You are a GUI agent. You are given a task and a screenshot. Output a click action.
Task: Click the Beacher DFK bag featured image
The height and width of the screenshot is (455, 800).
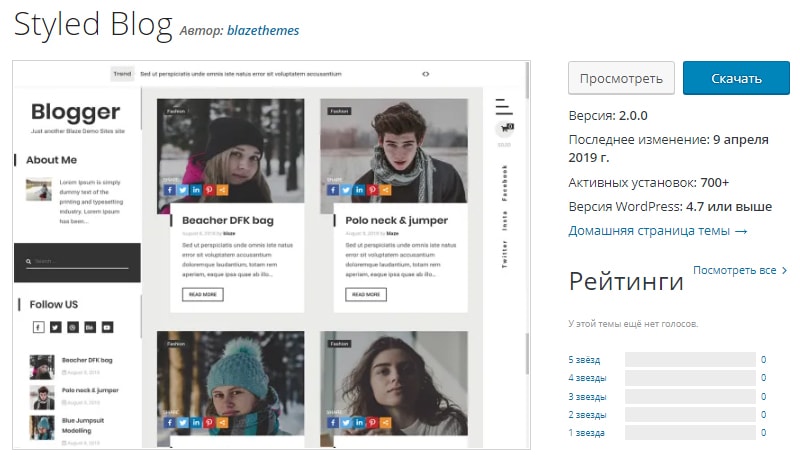pos(231,150)
